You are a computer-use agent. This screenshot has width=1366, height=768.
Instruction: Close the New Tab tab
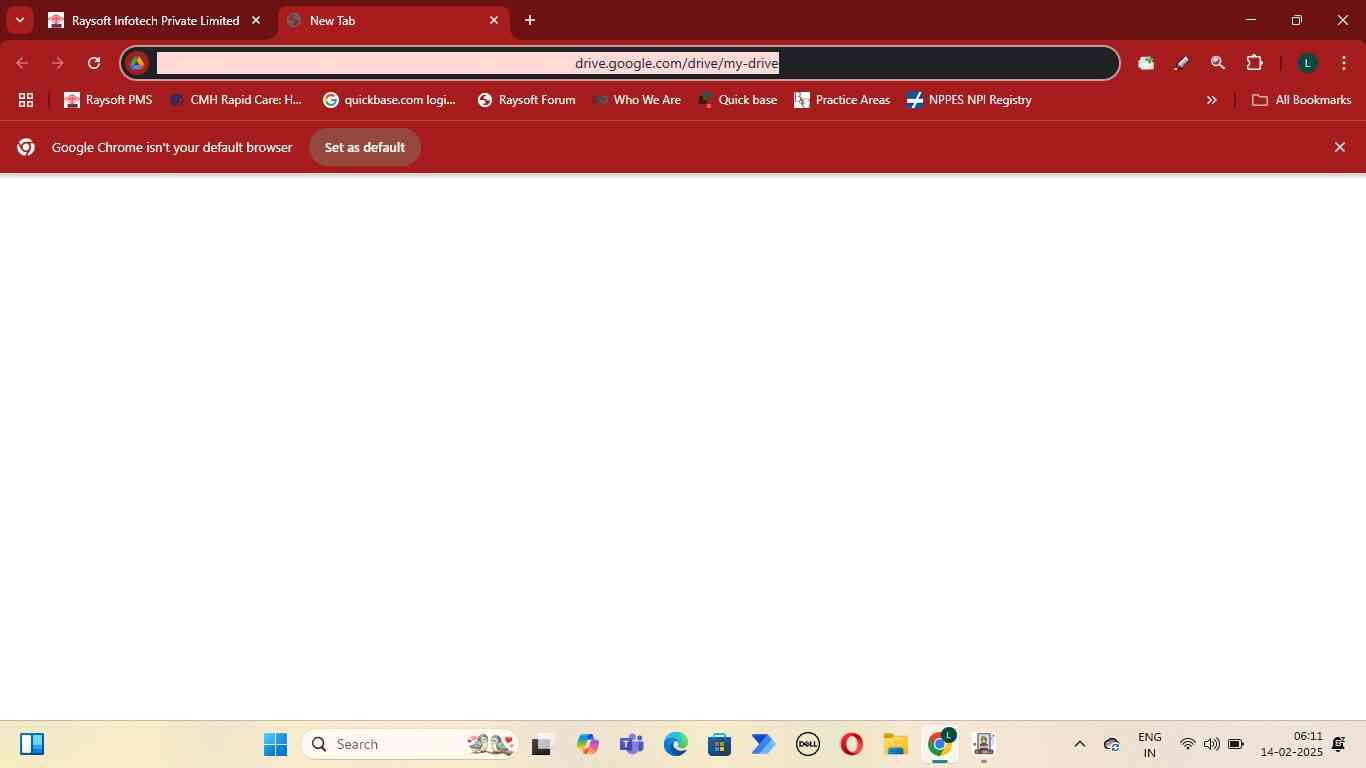coord(494,20)
